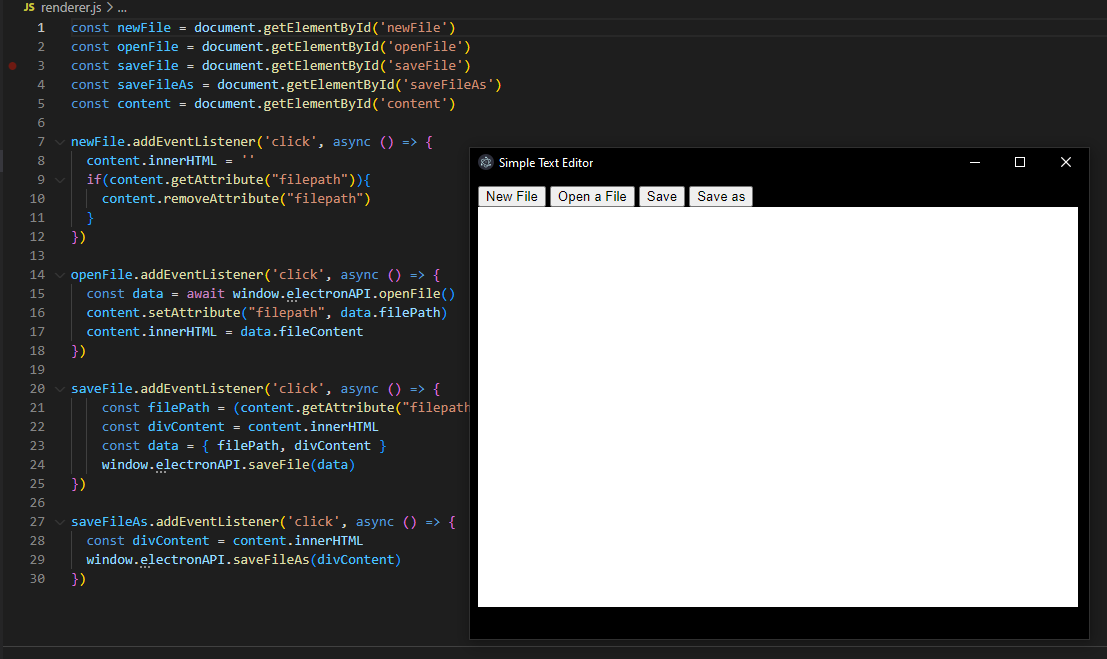Collapse the saveFile listener fold on line 20

tap(60, 389)
